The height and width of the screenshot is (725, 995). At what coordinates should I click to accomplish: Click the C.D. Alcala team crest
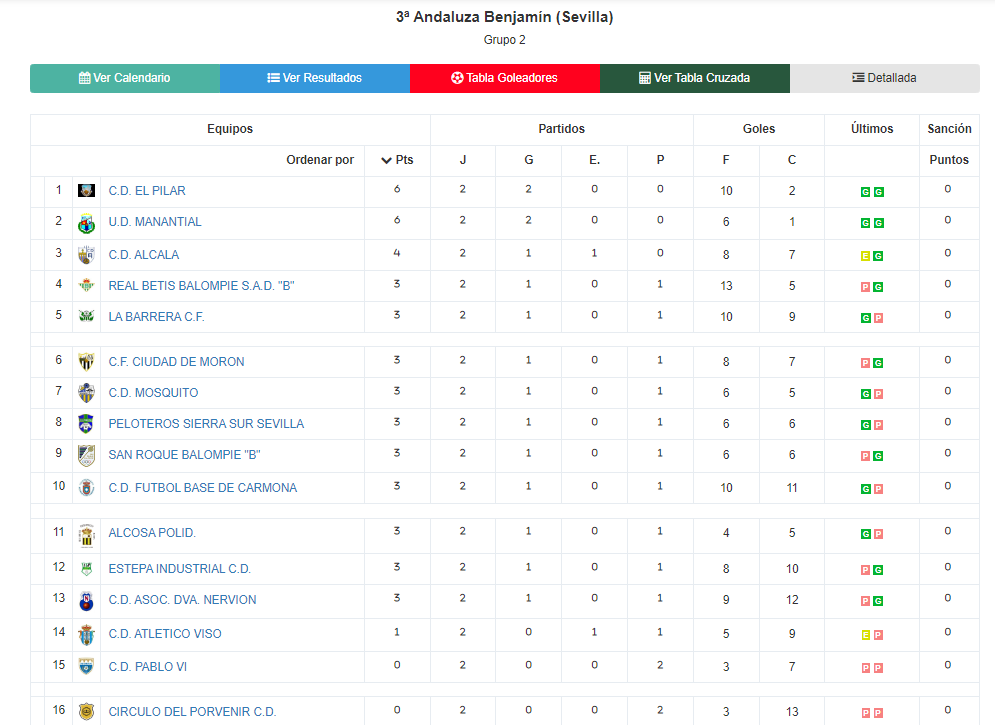[86, 255]
